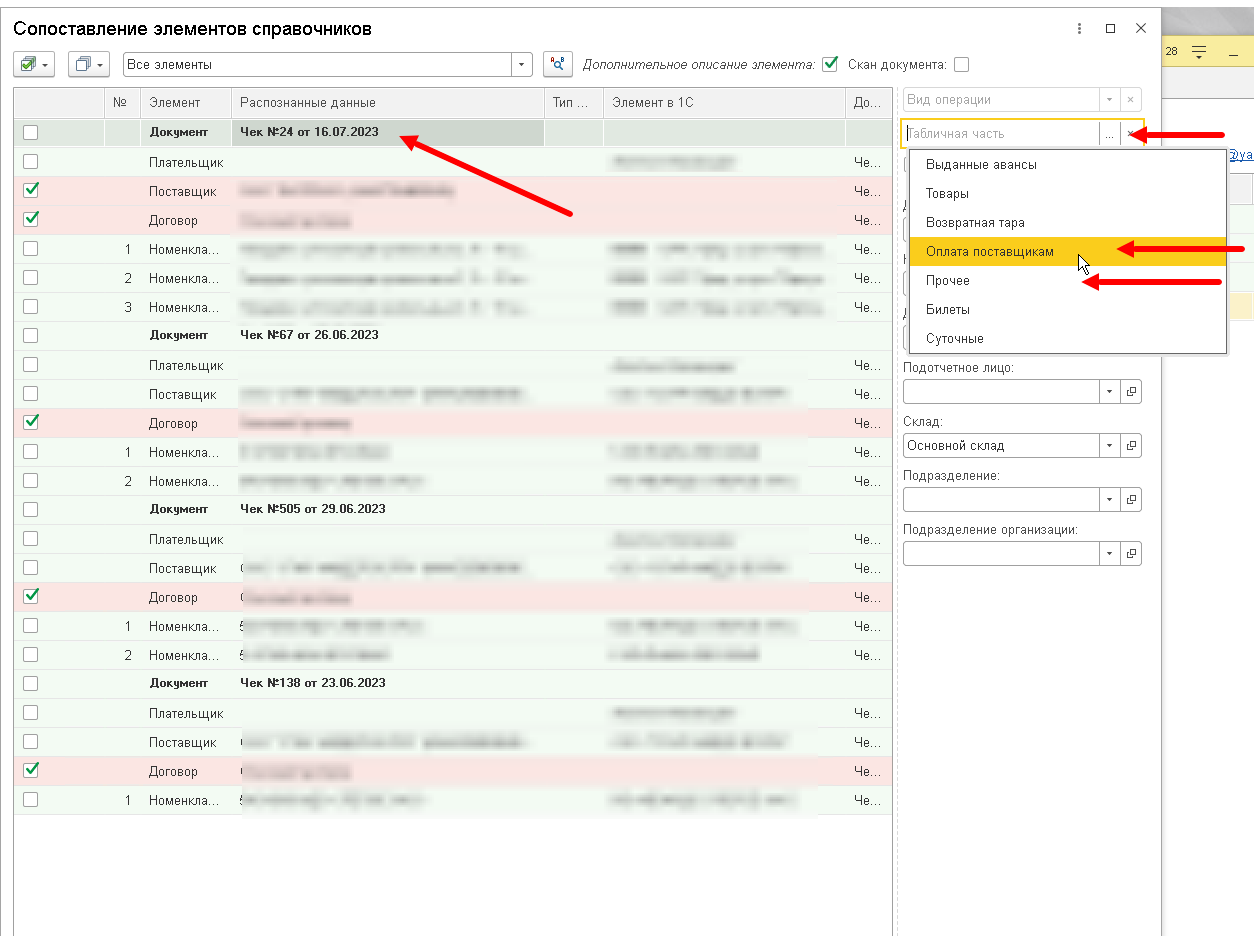Click the empty Подотчетное лицо input field

1001,391
